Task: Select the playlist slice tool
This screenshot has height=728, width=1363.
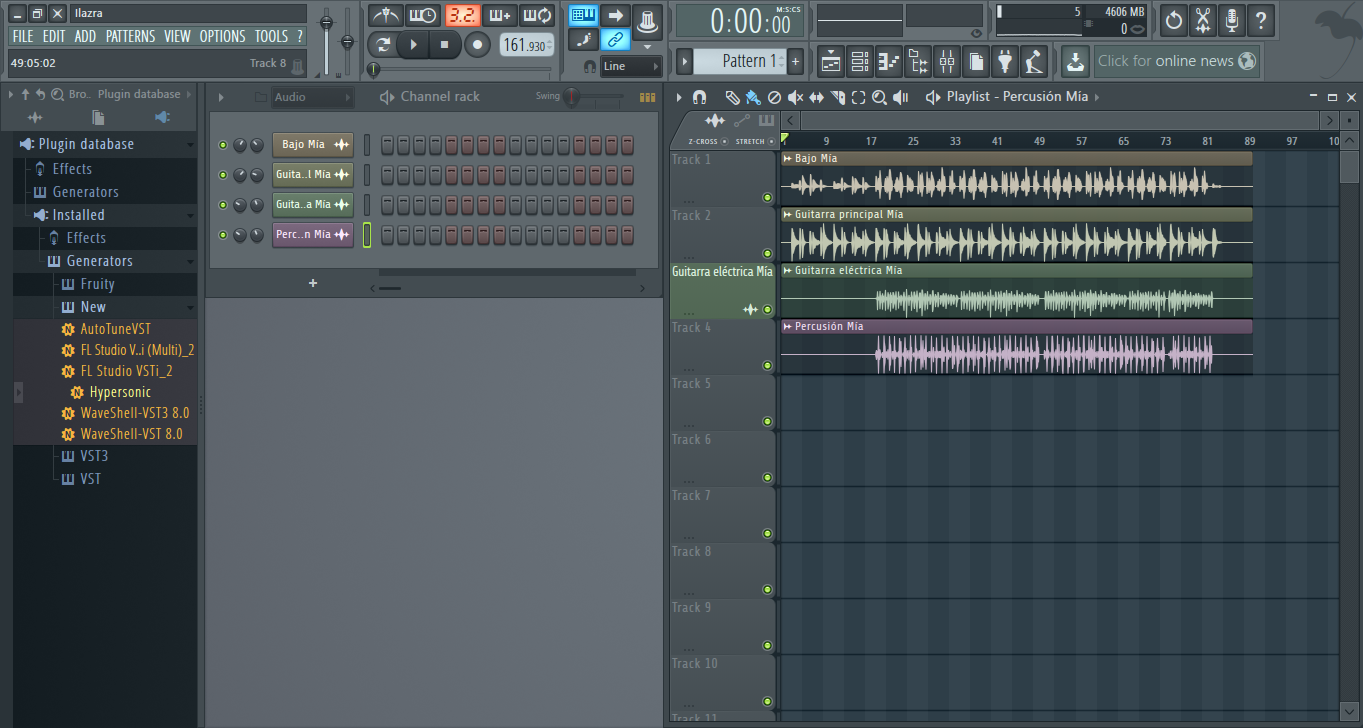Action: click(837, 97)
